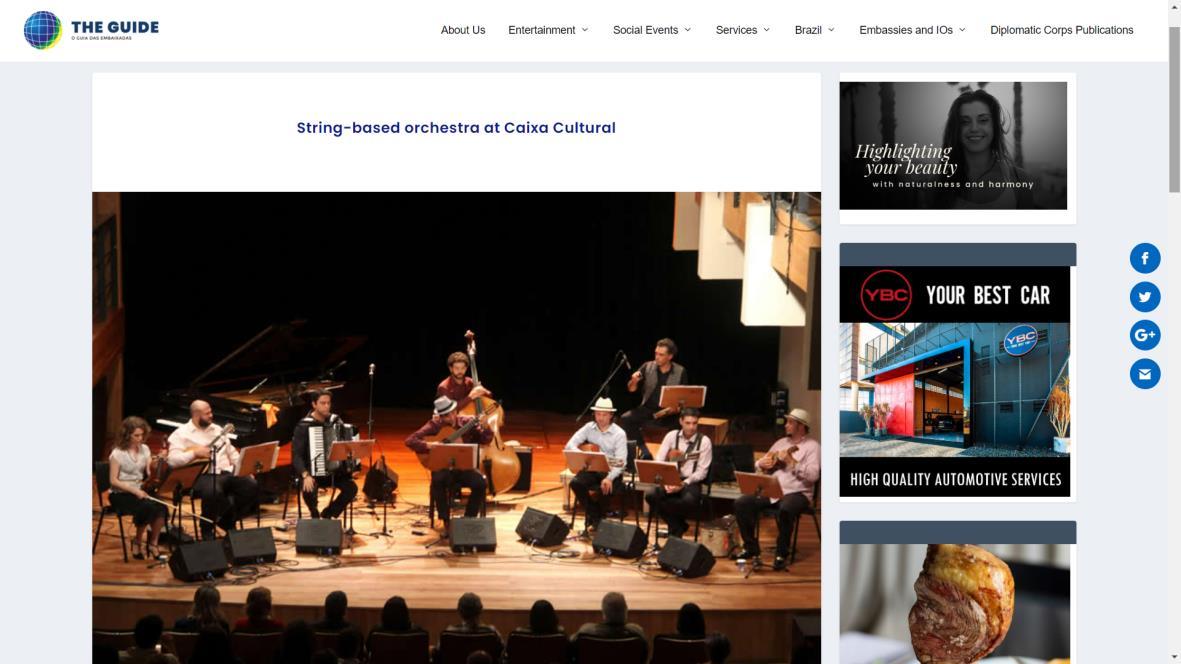Open Embassies and IOs submenu chevron
Image resolution: width=1181 pixels, height=664 pixels.
click(x=962, y=30)
